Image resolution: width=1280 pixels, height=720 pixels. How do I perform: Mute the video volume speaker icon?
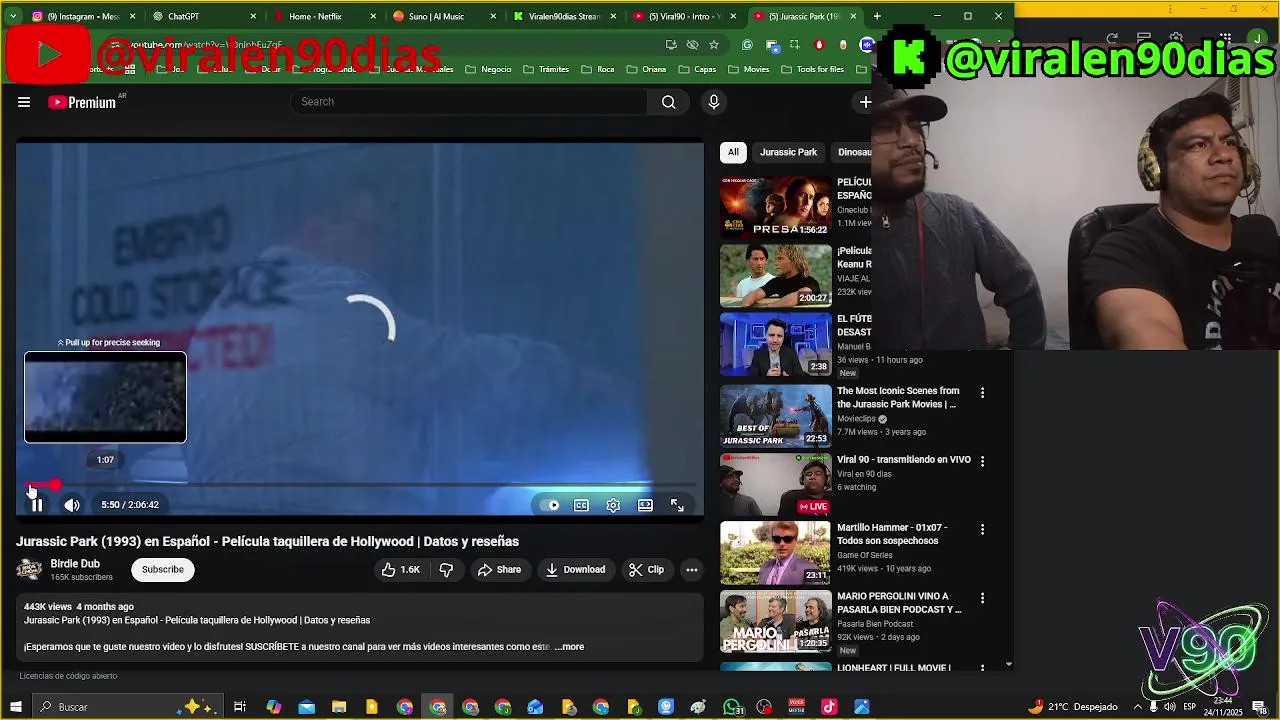[x=72, y=505]
